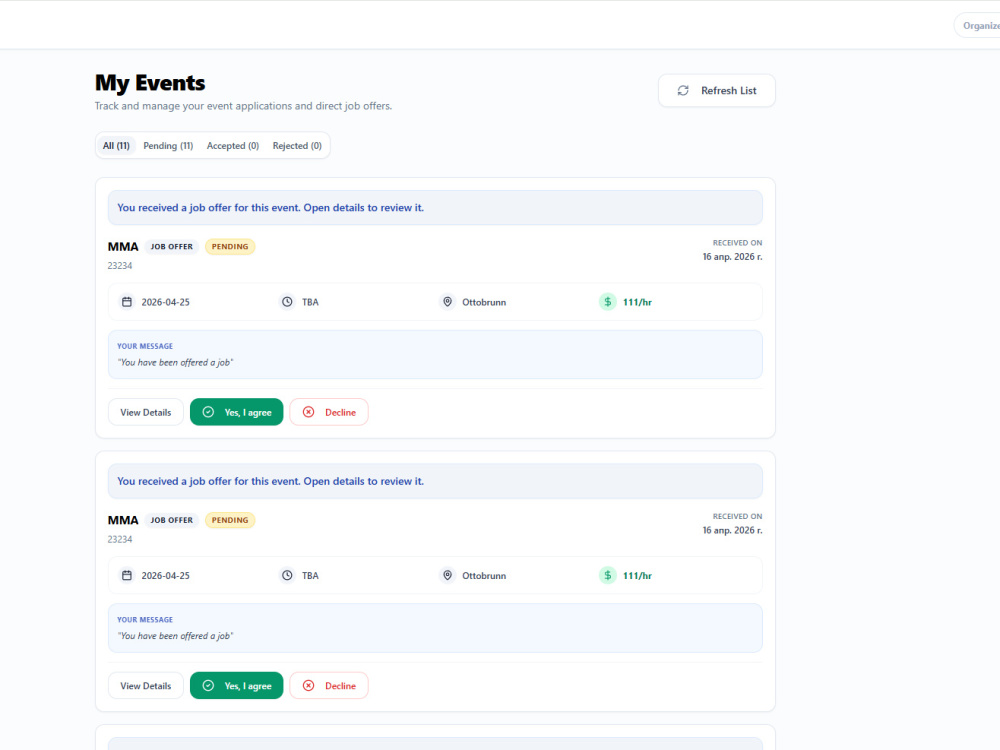Click the 2026-04-25 date in the first card
This screenshot has width=1000, height=750.
[x=166, y=302]
